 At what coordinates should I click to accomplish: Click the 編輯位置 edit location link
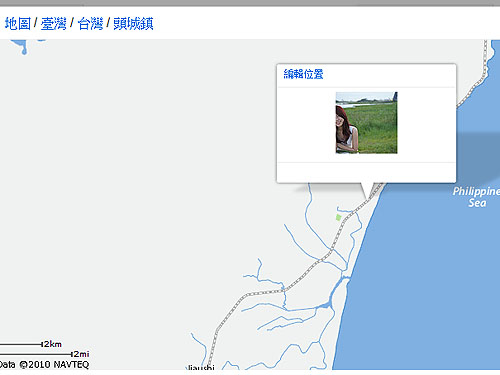tap(303, 74)
